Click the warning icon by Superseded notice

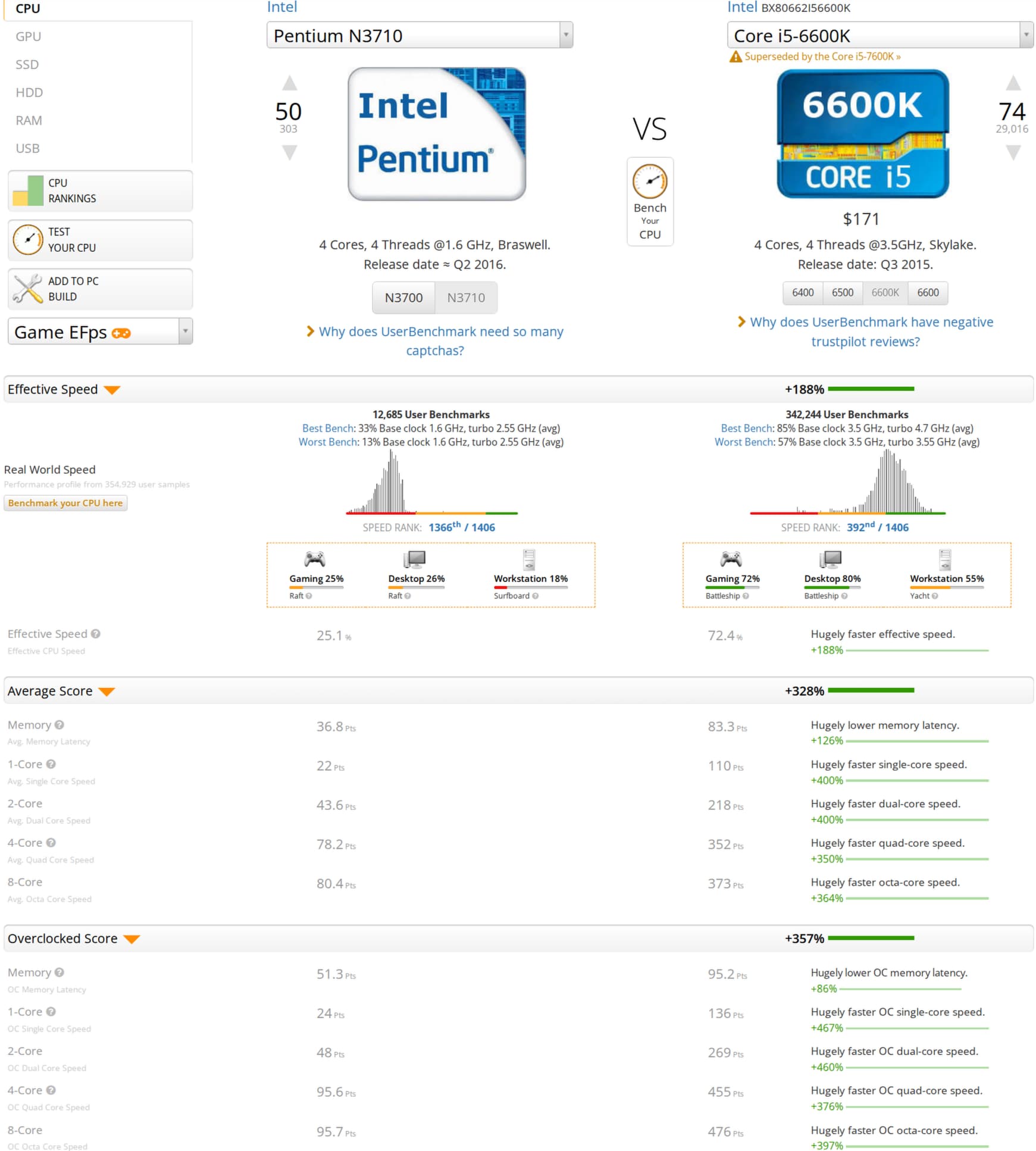(735, 57)
